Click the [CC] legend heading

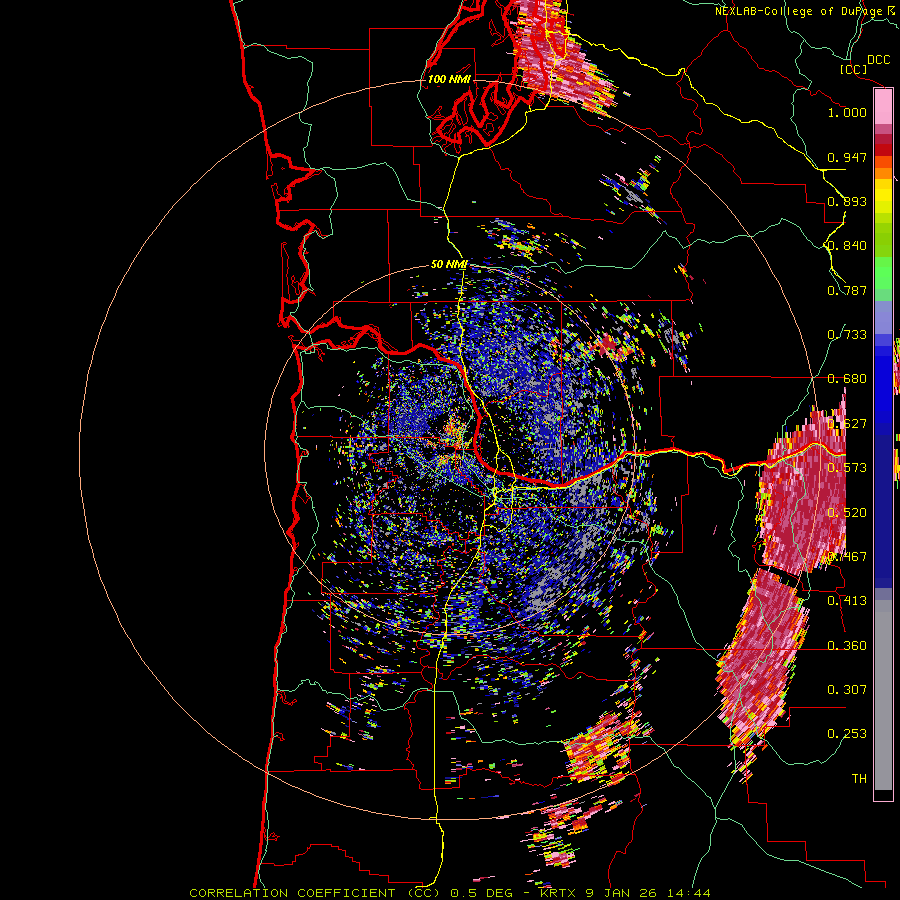tap(854, 69)
